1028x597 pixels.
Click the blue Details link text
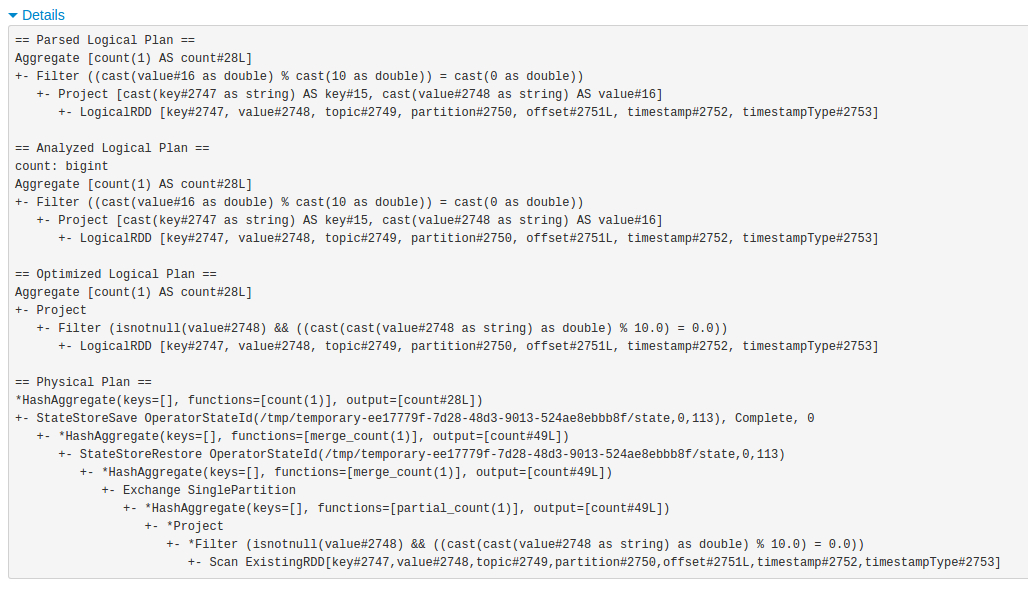[x=43, y=15]
